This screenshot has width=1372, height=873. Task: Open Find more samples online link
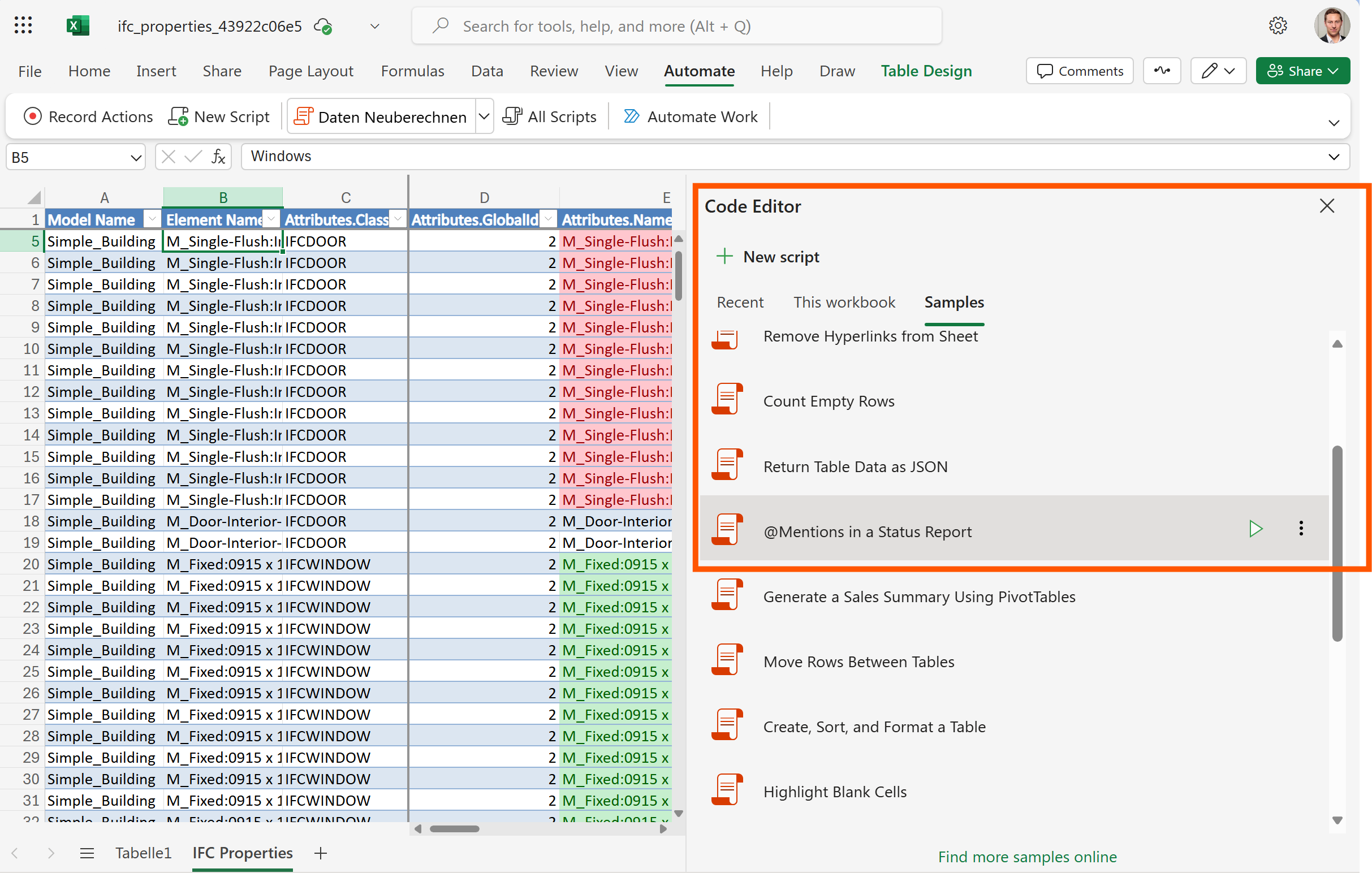(x=1026, y=857)
